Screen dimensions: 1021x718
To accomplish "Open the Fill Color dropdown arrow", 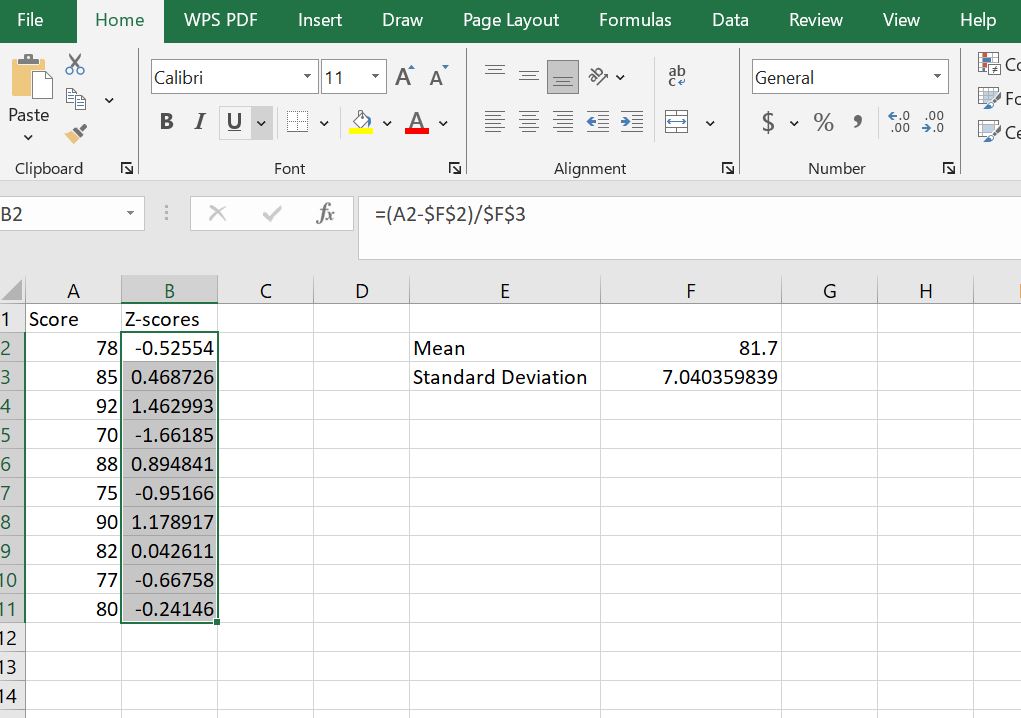I will tap(387, 122).
